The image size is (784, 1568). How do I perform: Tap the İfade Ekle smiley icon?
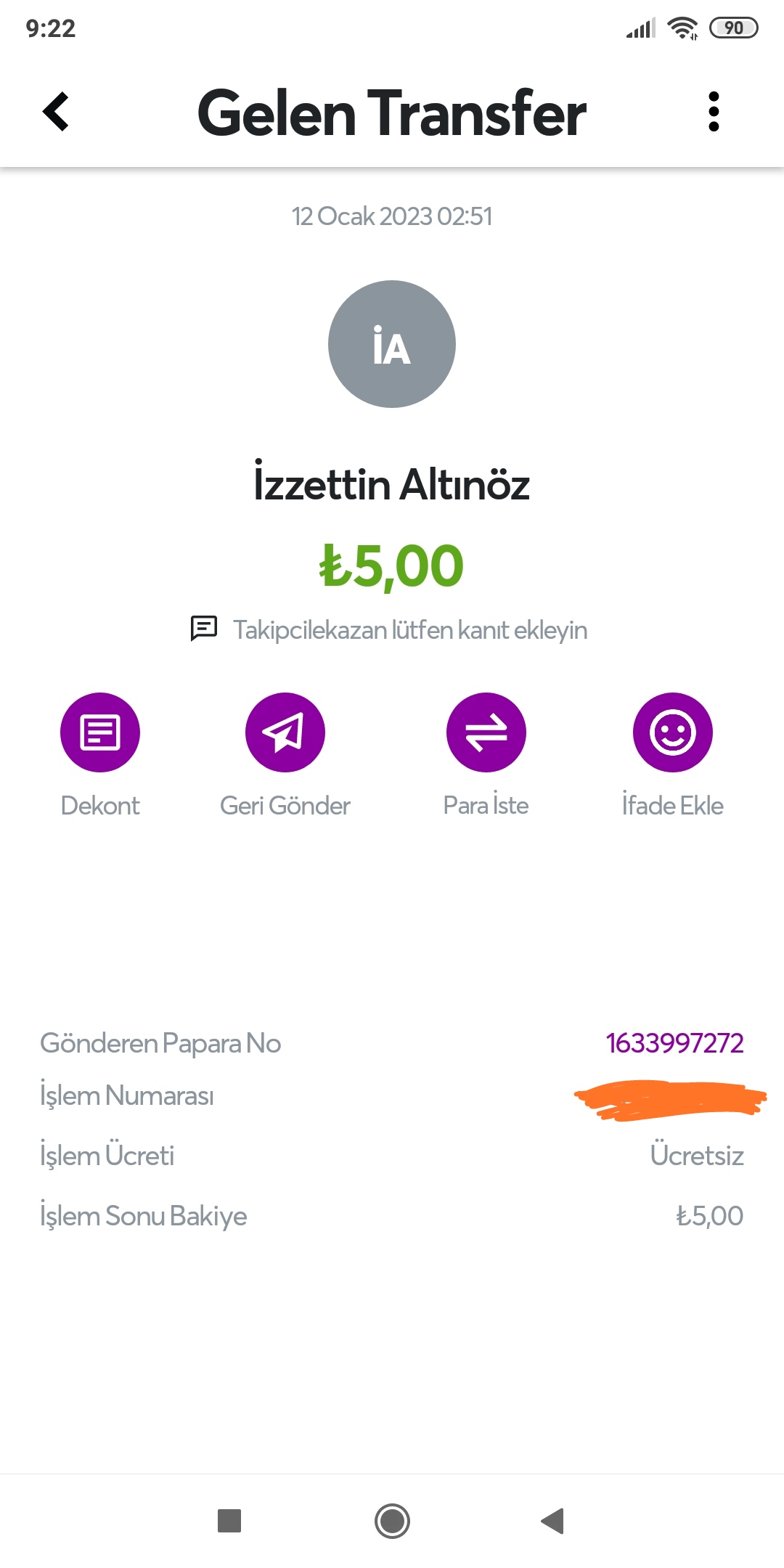coord(672,732)
